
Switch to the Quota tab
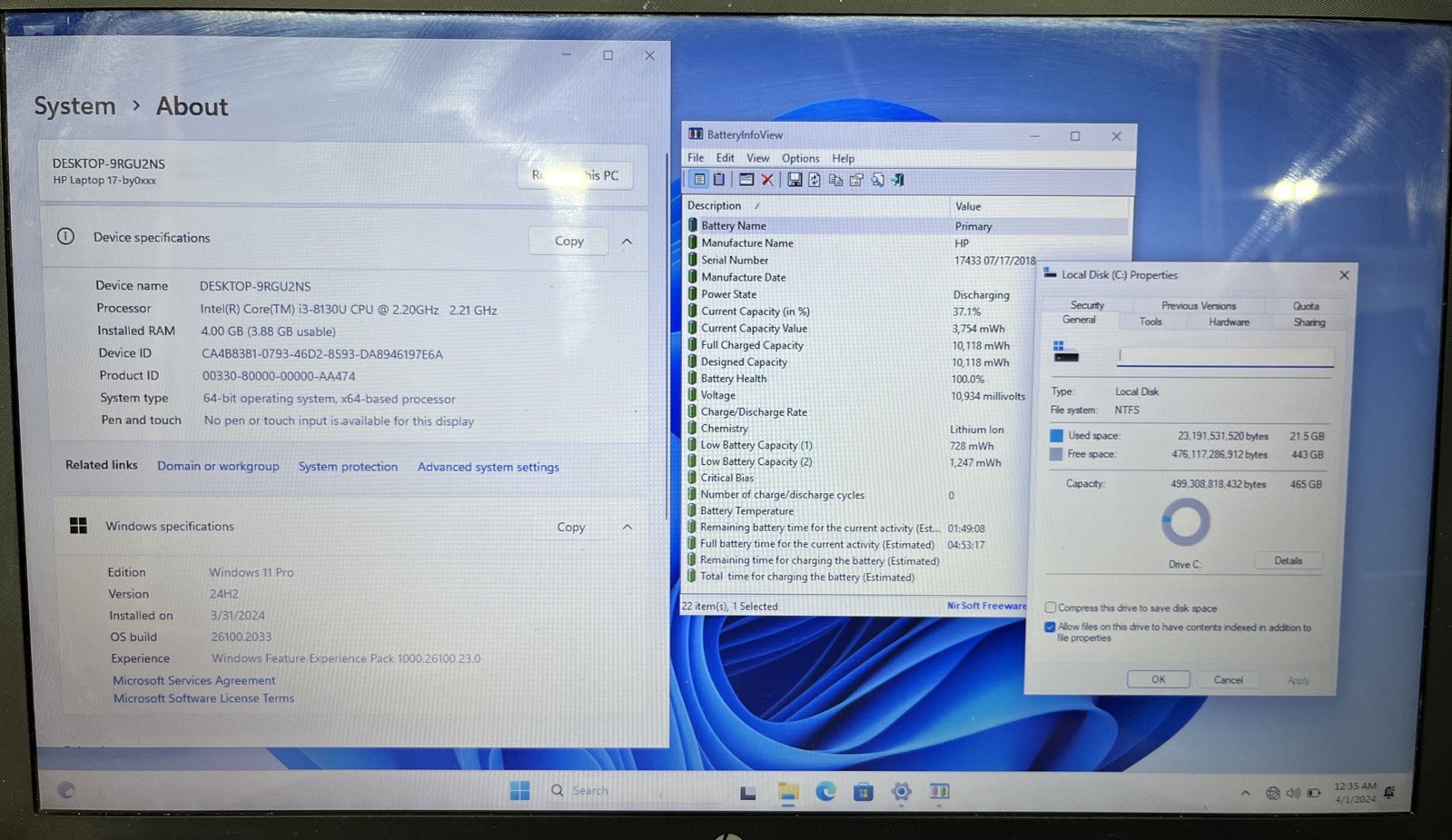point(1306,306)
